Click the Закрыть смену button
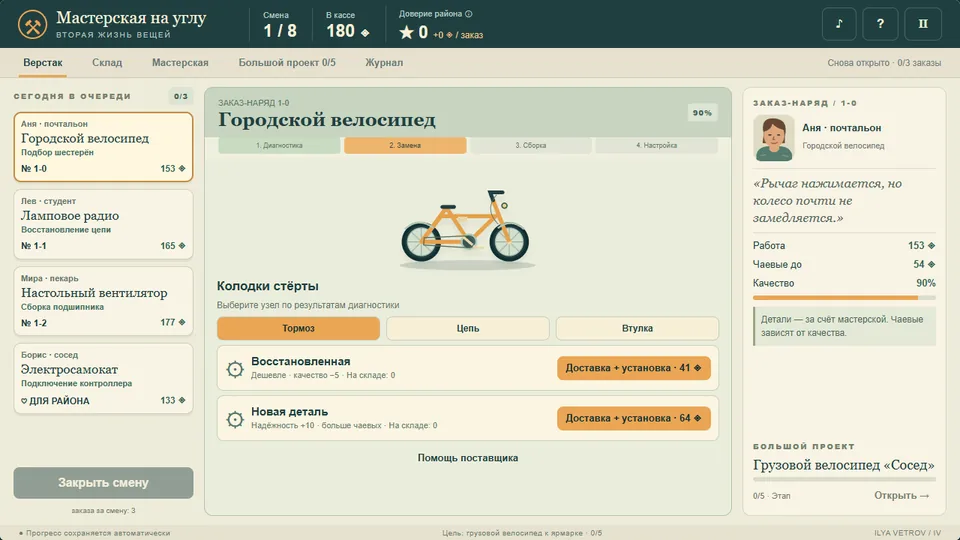 tap(103, 482)
